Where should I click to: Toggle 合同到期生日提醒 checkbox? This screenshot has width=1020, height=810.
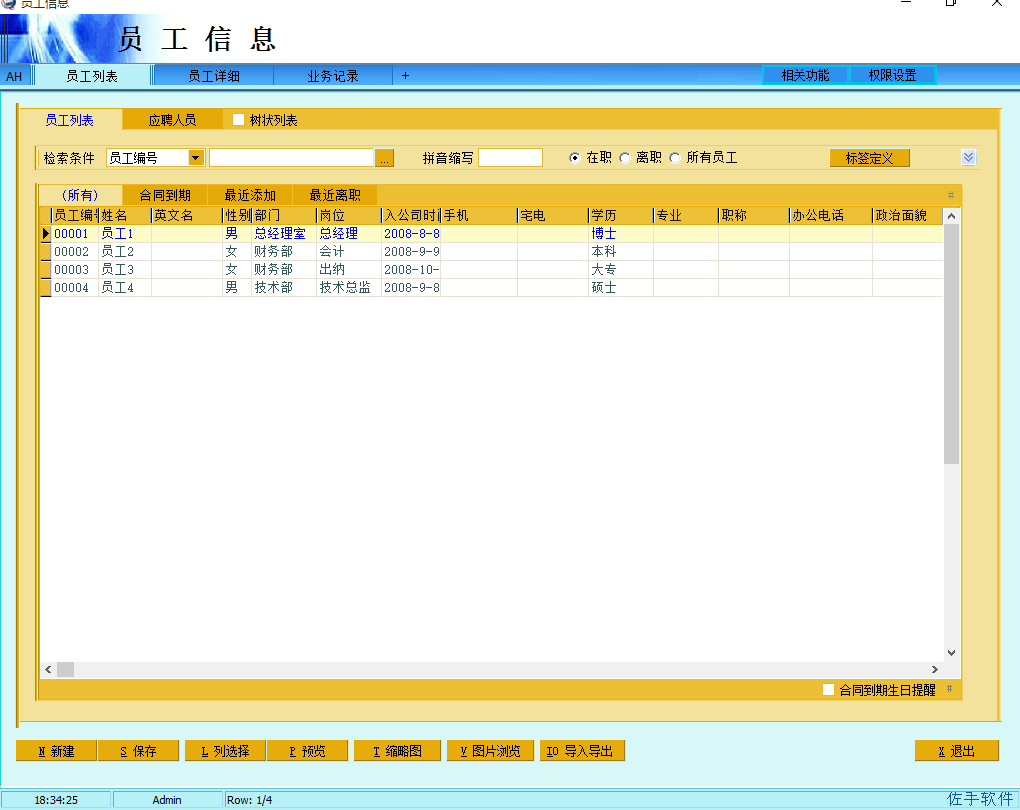tap(828, 689)
